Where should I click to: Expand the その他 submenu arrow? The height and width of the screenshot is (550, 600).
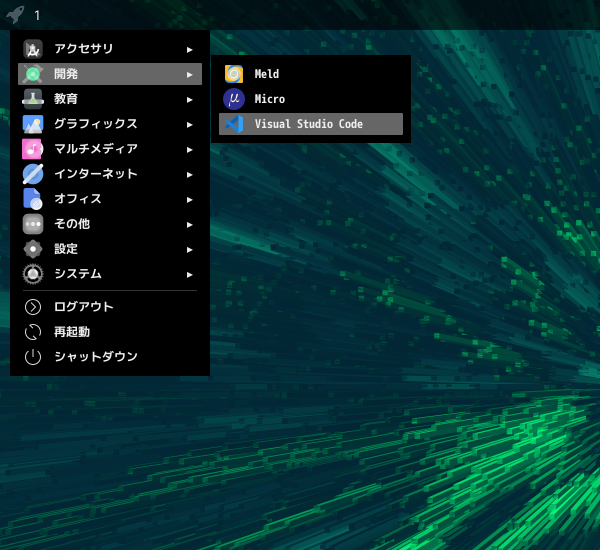point(189,225)
